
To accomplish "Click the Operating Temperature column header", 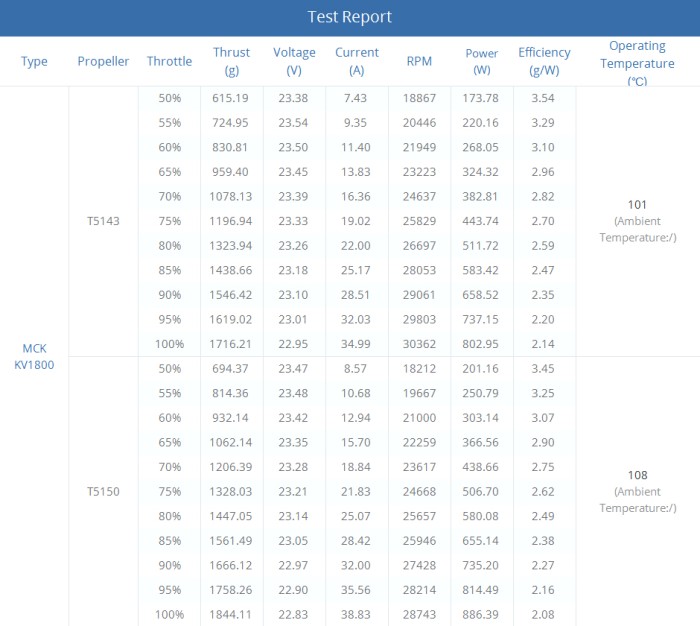I will [638, 63].
